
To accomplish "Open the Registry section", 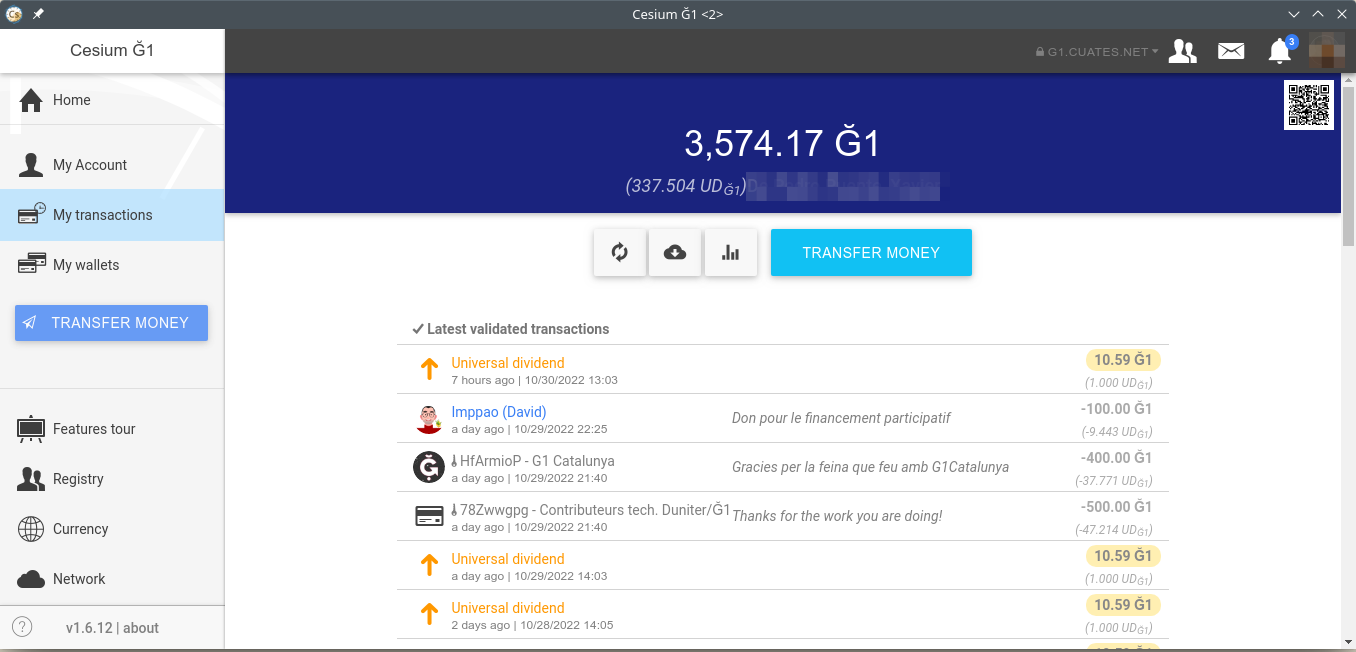I will click(x=112, y=479).
